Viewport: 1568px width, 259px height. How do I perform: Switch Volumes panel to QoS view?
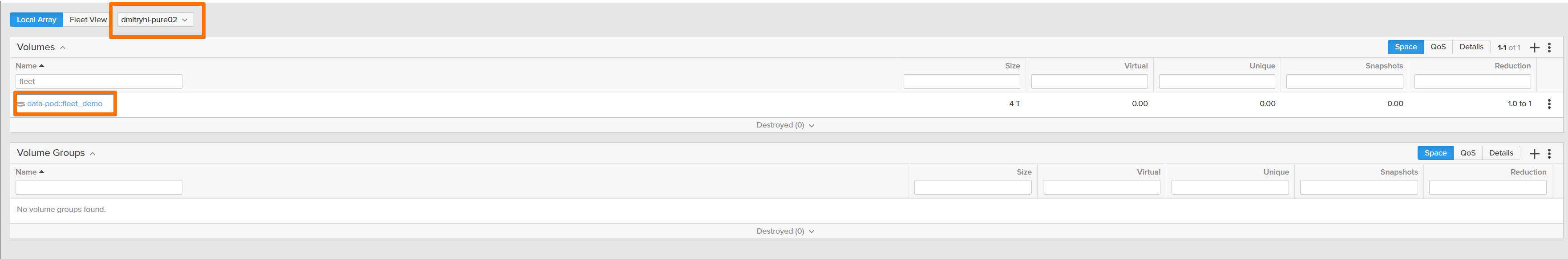click(x=1438, y=47)
